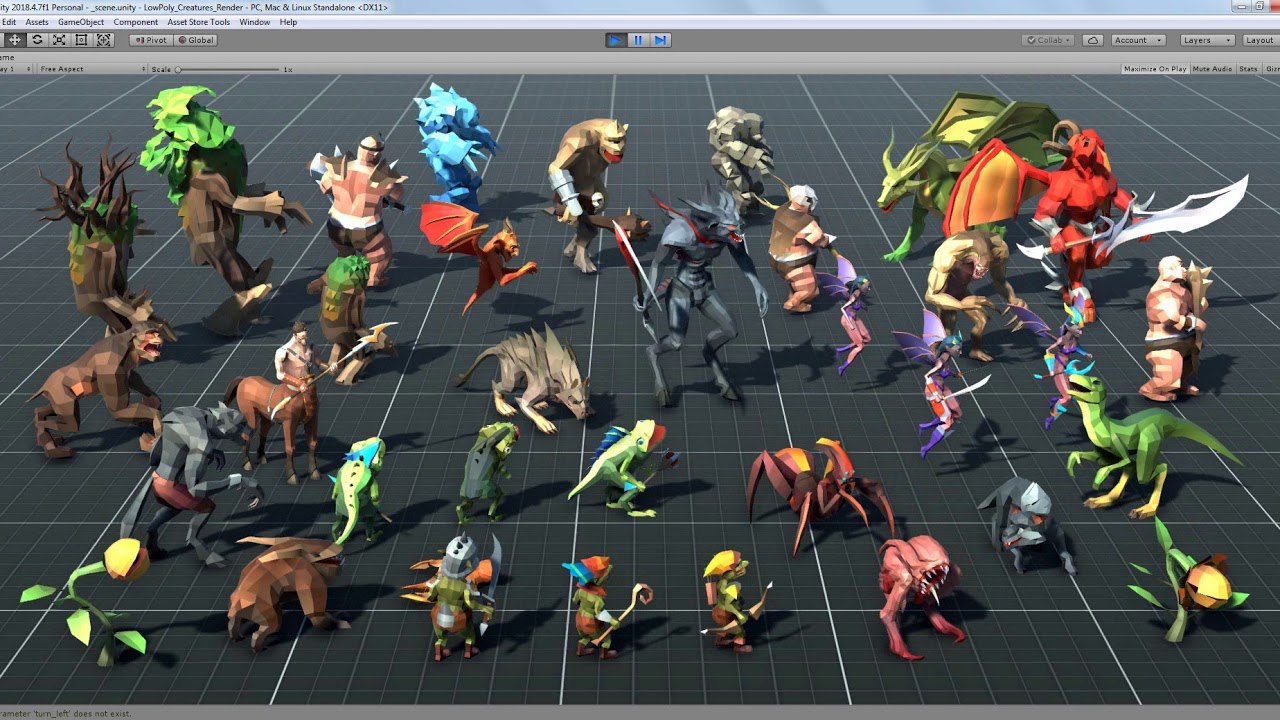
Task: Open the Assets menu
Action: point(37,22)
